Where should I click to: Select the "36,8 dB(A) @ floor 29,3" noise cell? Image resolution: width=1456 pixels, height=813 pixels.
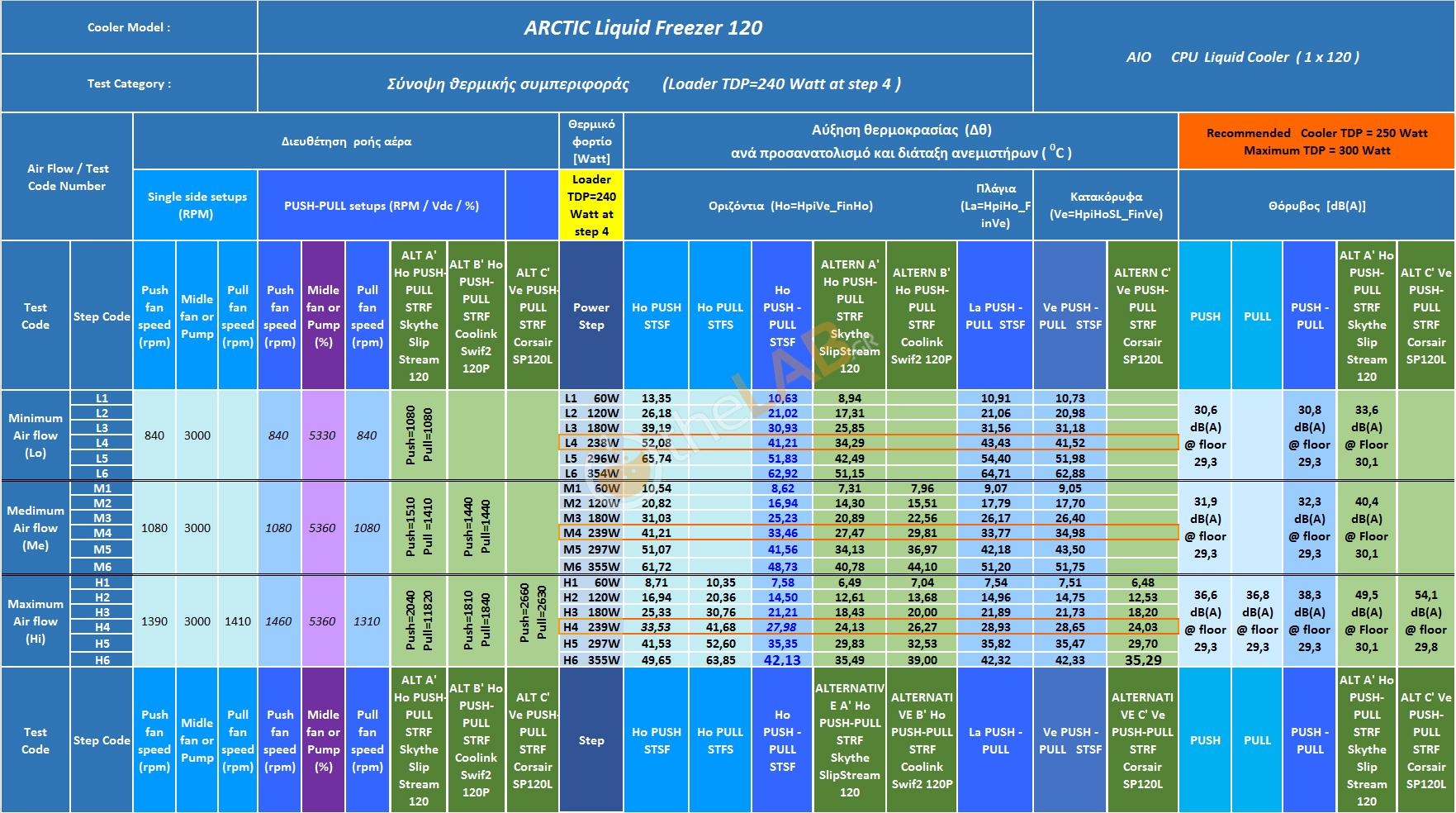[1257, 621]
